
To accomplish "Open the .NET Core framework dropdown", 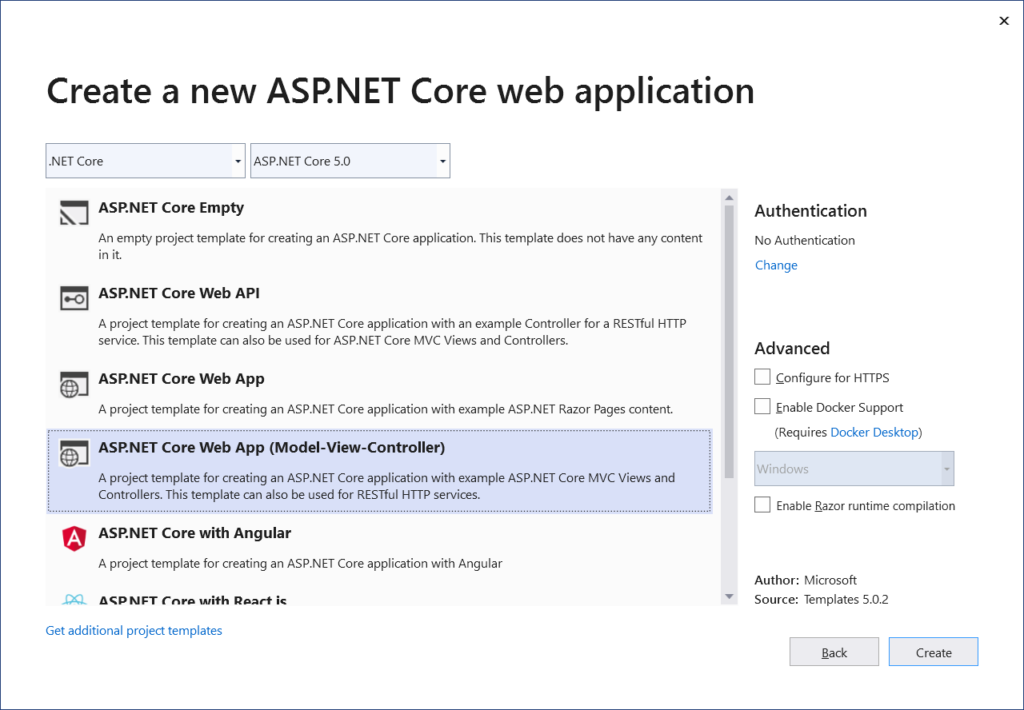I will tap(145, 161).
